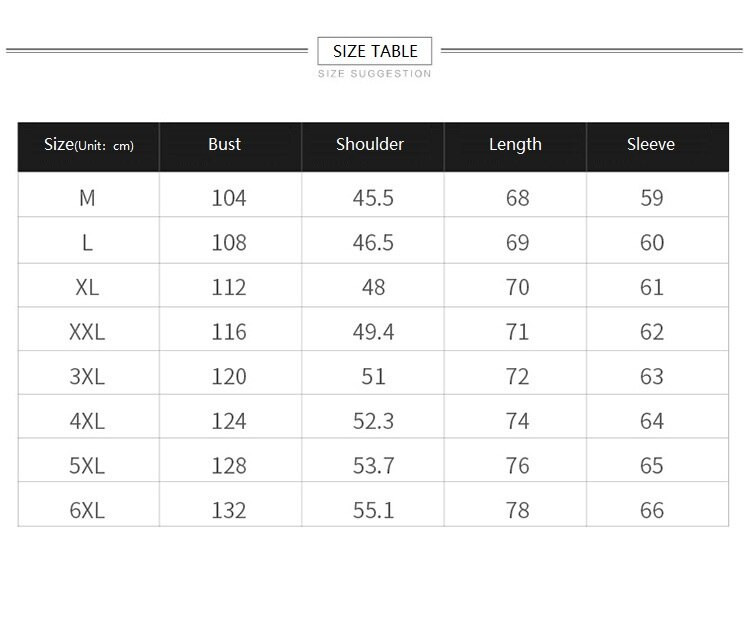Select the XXL size row label
This screenshot has width=750, height=634.
(x=87, y=331)
